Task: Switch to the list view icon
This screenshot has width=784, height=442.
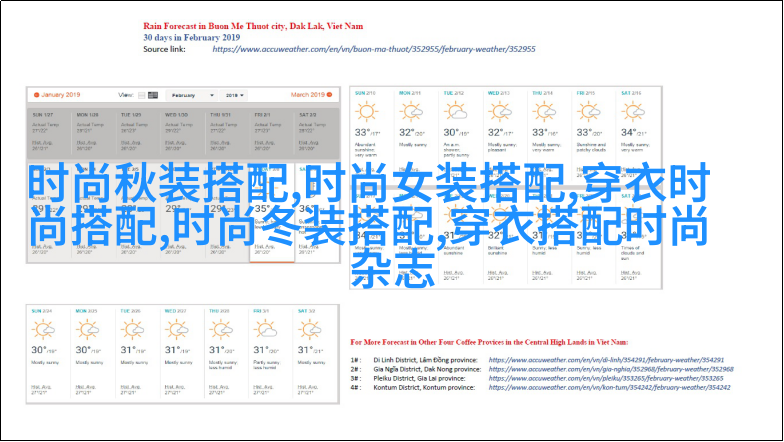Action: [x=142, y=95]
